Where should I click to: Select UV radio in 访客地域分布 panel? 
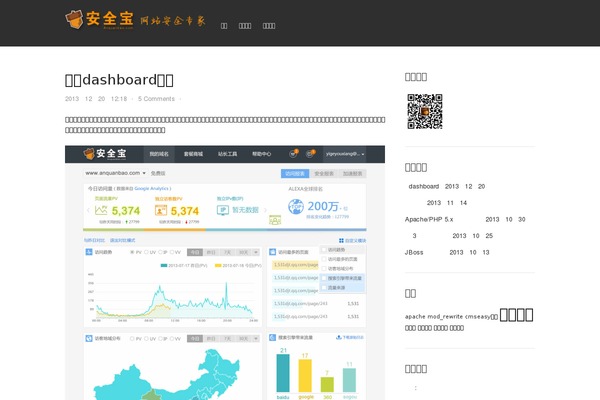coord(146,339)
